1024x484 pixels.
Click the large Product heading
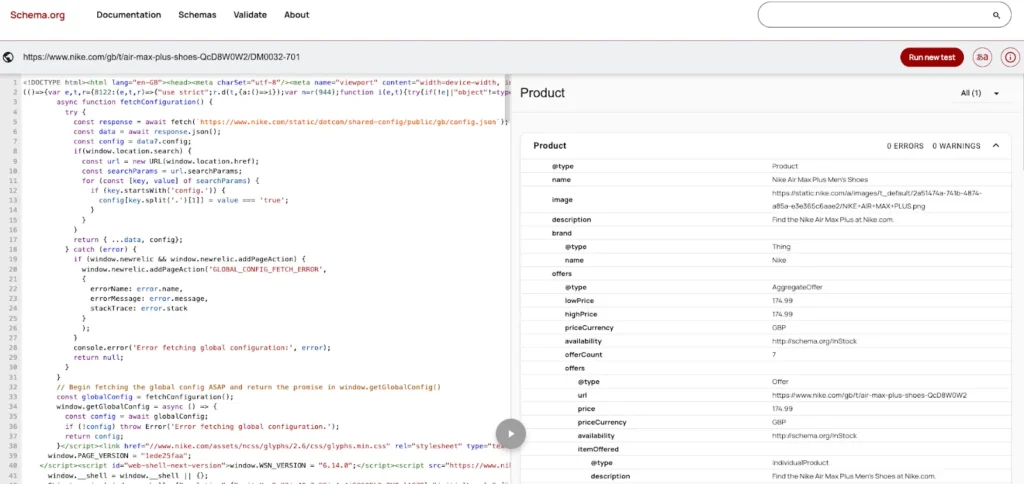(542, 93)
